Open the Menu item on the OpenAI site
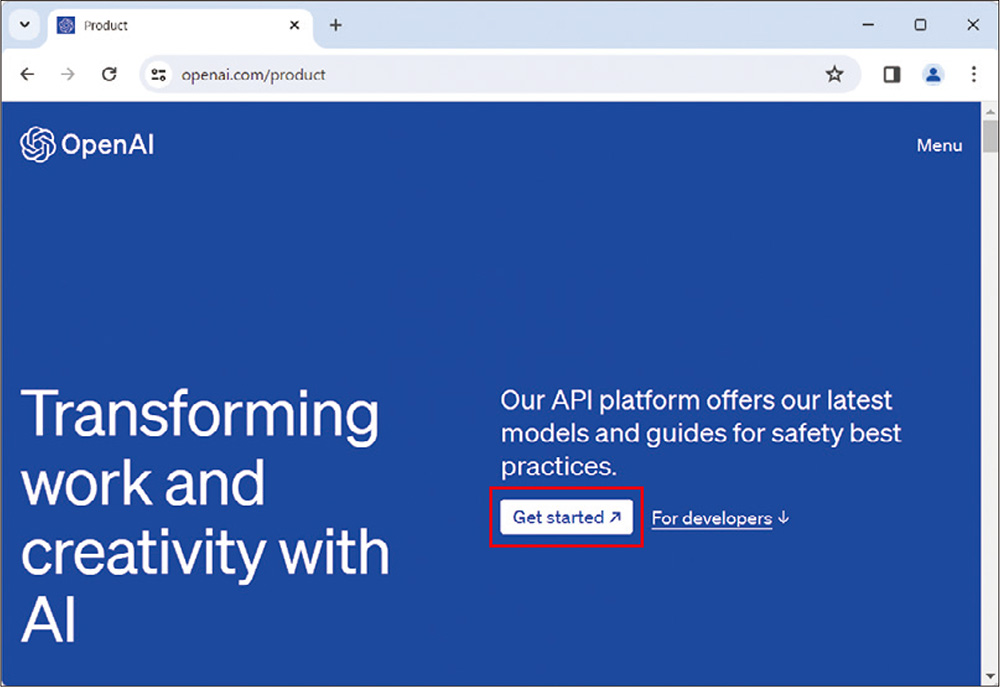The width and height of the screenshot is (1000, 687). [939, 145]
